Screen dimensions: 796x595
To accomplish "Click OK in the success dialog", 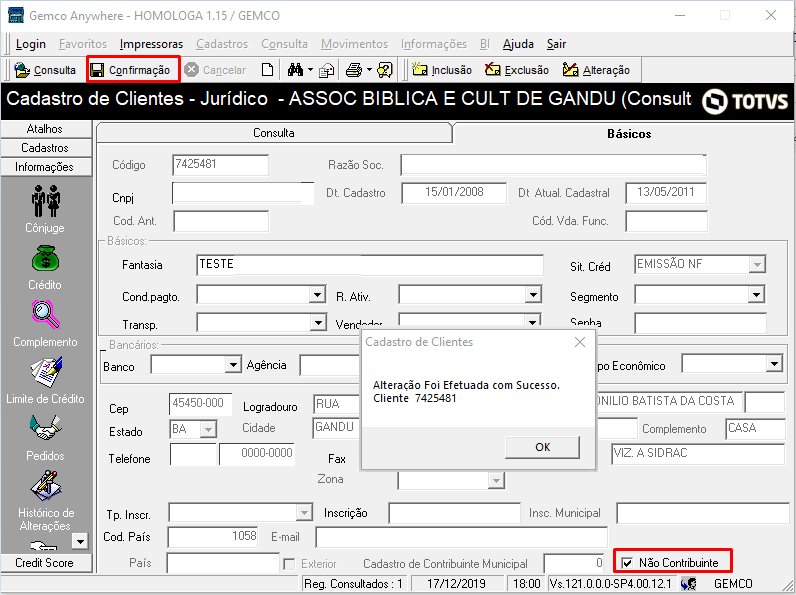I will coord(542,447).
